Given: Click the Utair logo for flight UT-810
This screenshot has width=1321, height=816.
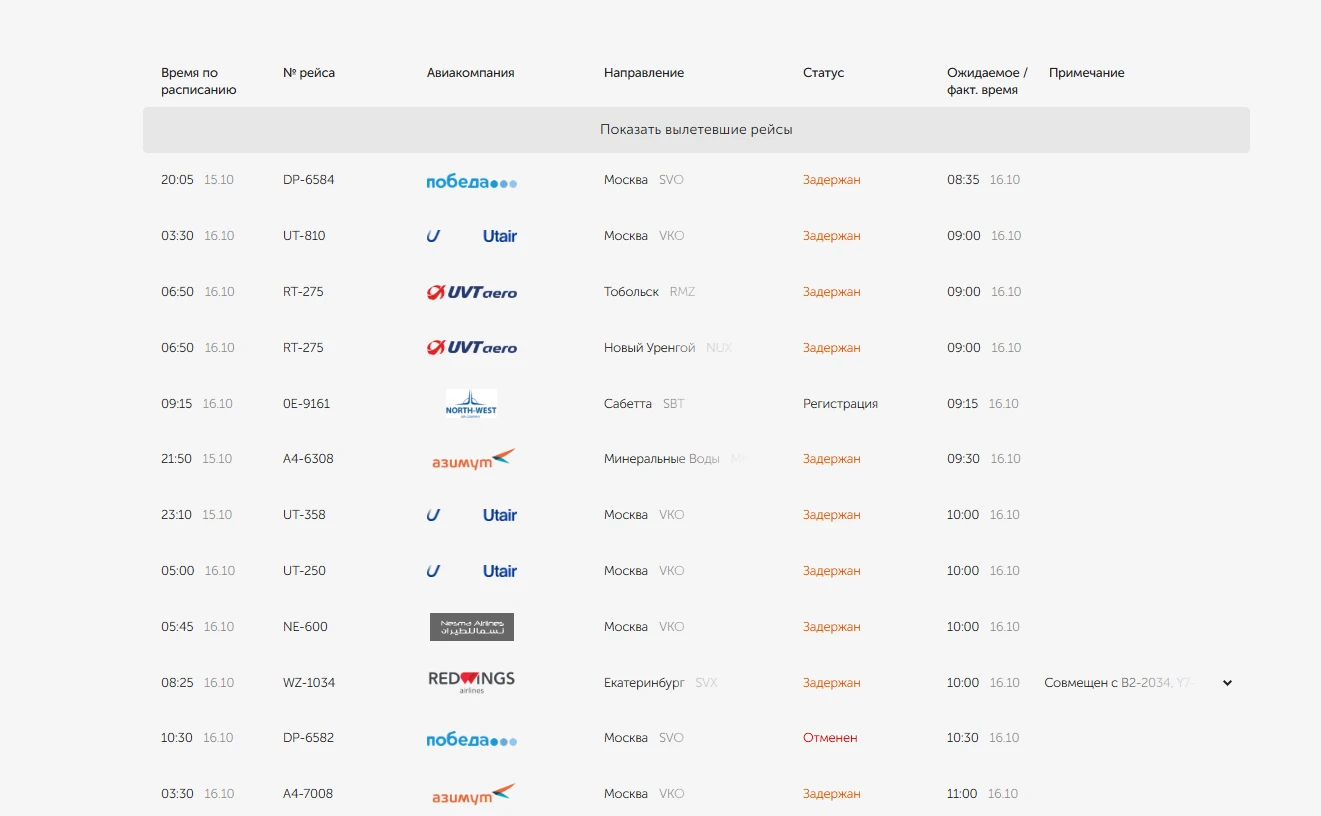Looking at the screenshot, I should 472,236.
